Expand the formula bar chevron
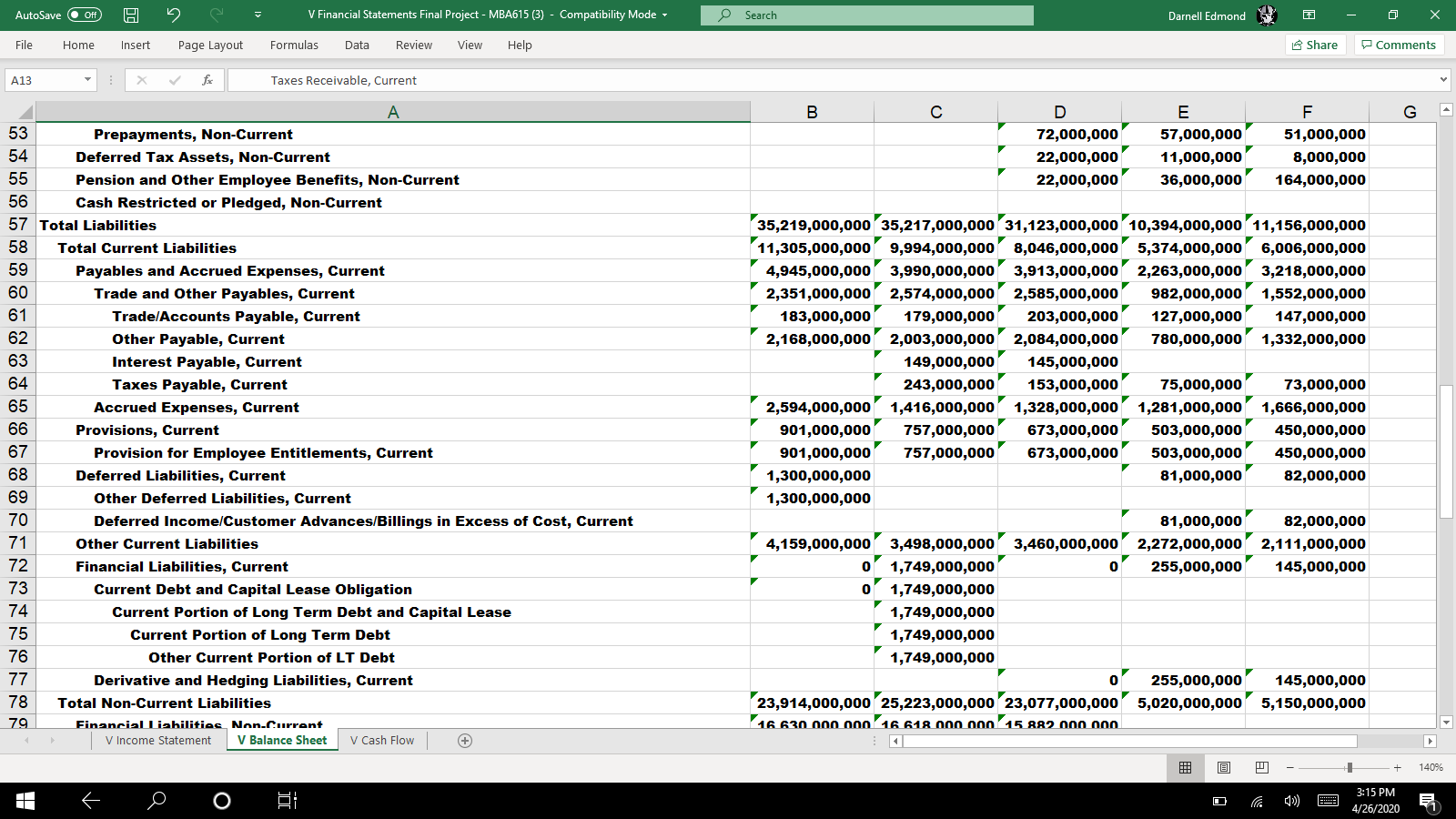This screenshot has height=819, width=1456. (x=1444, y=80)
